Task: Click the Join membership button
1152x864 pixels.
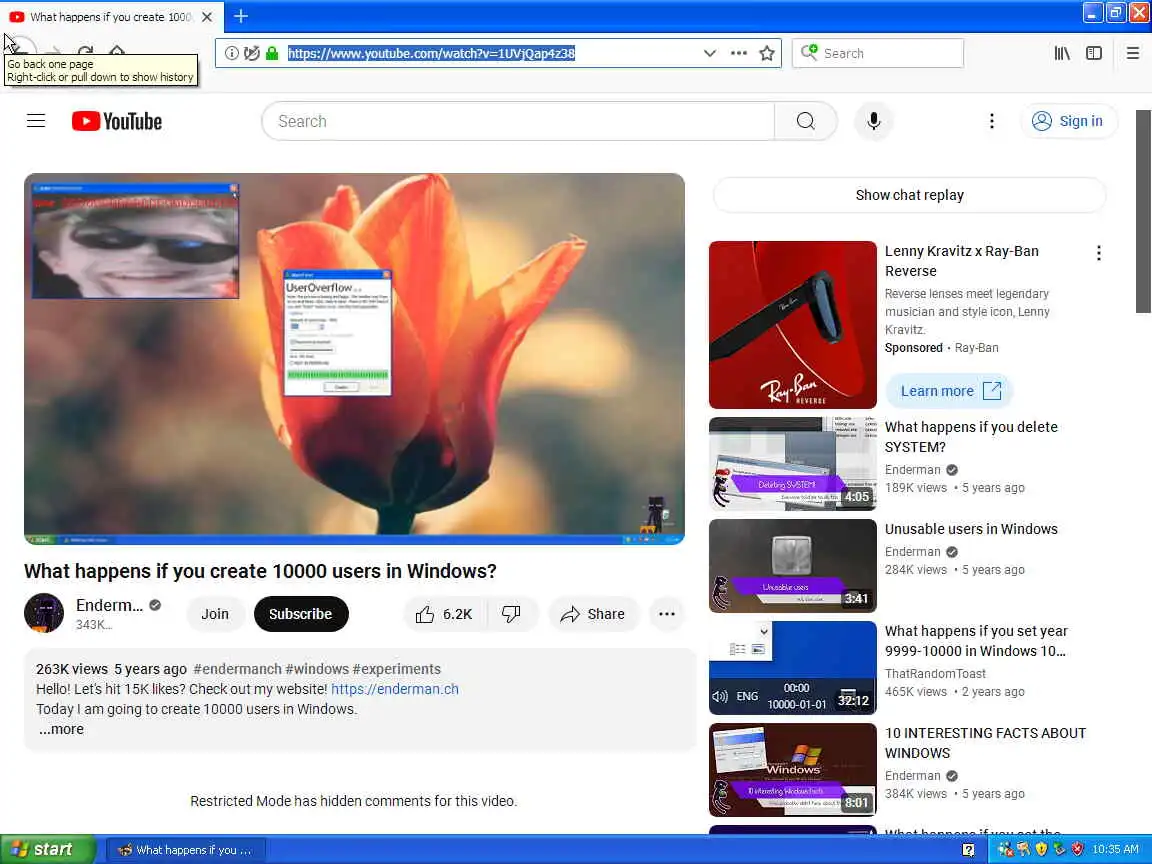Action: tap(215, 614)
